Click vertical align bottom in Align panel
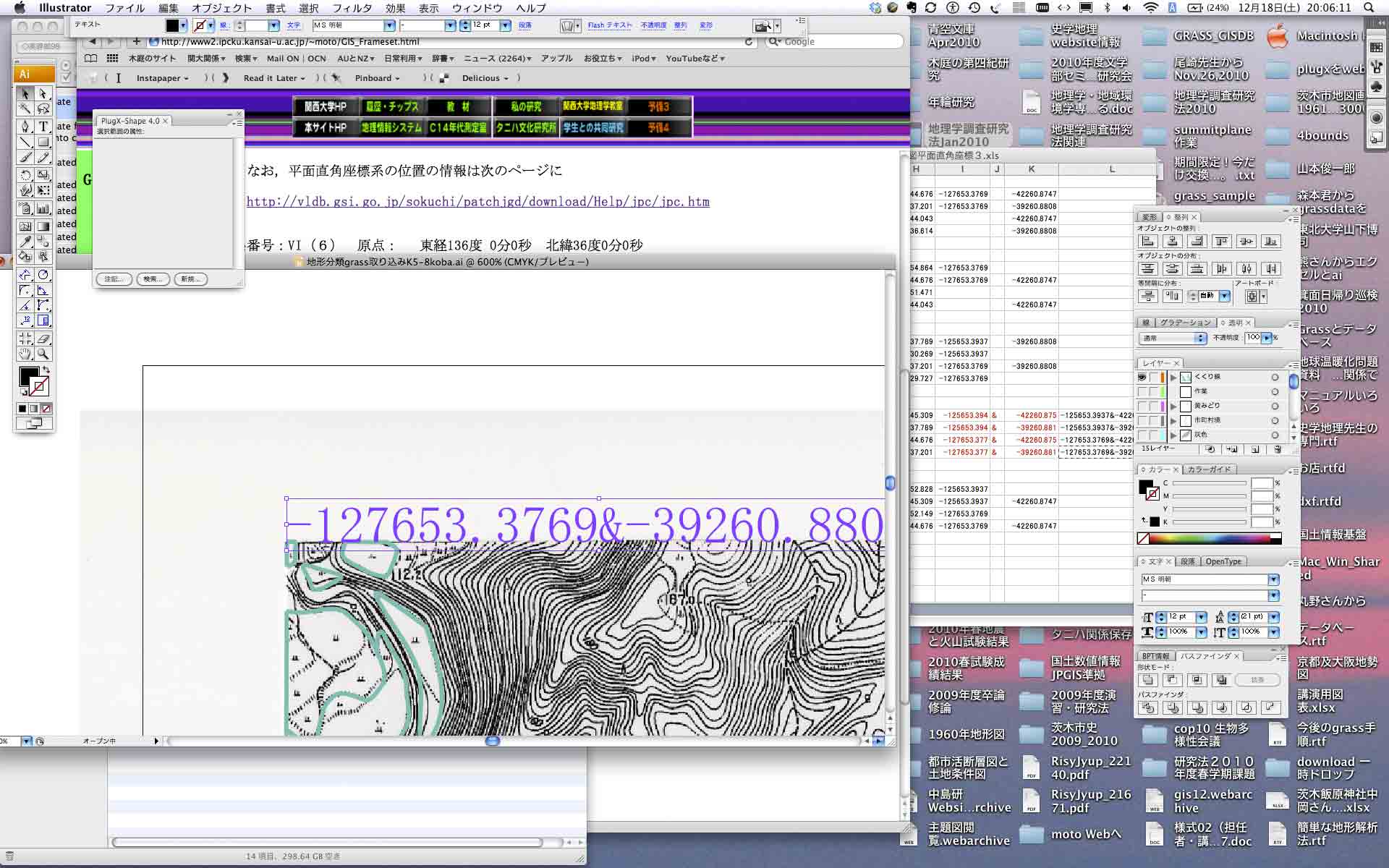Viewport: 1389px width, 868px height. tap(1271, 242)
